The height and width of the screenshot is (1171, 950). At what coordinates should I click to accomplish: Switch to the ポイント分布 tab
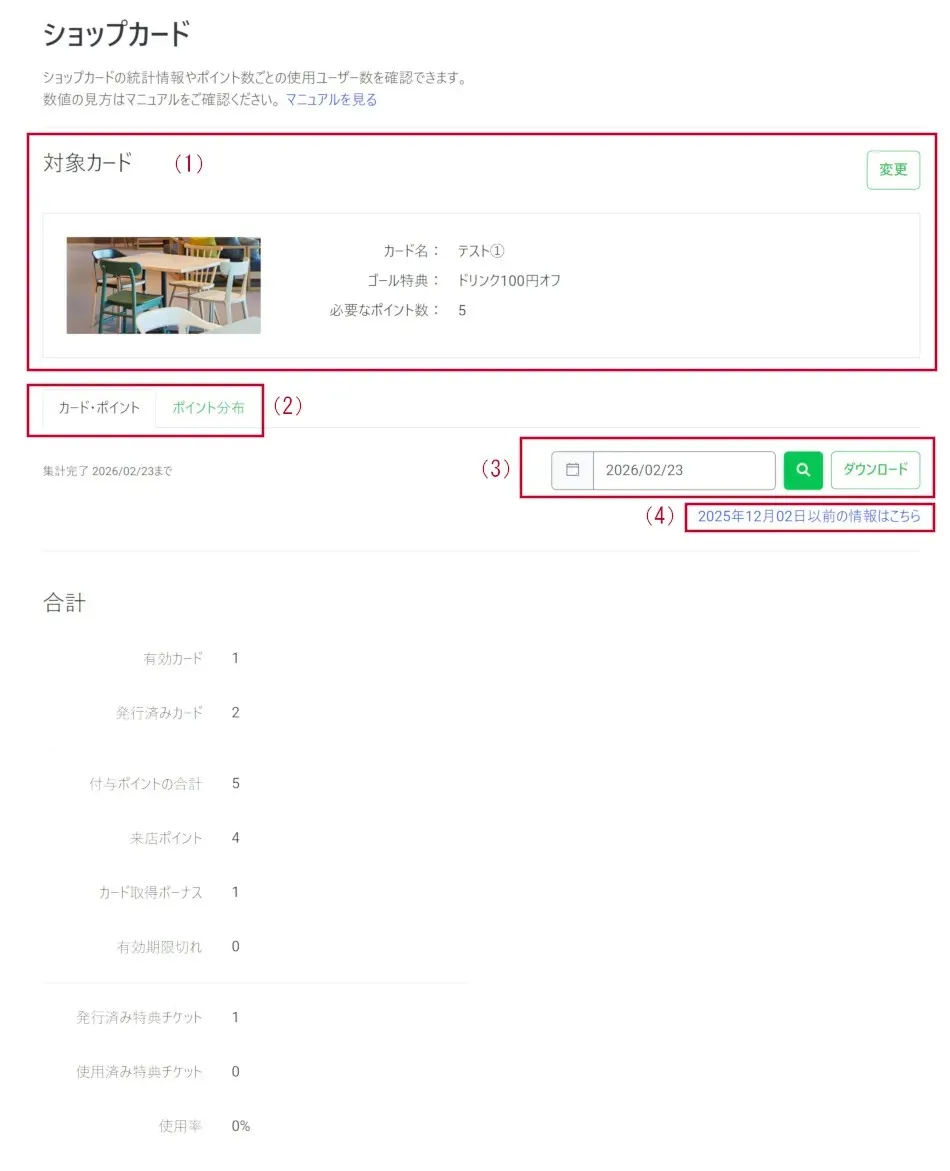click(x=208, y=408)
